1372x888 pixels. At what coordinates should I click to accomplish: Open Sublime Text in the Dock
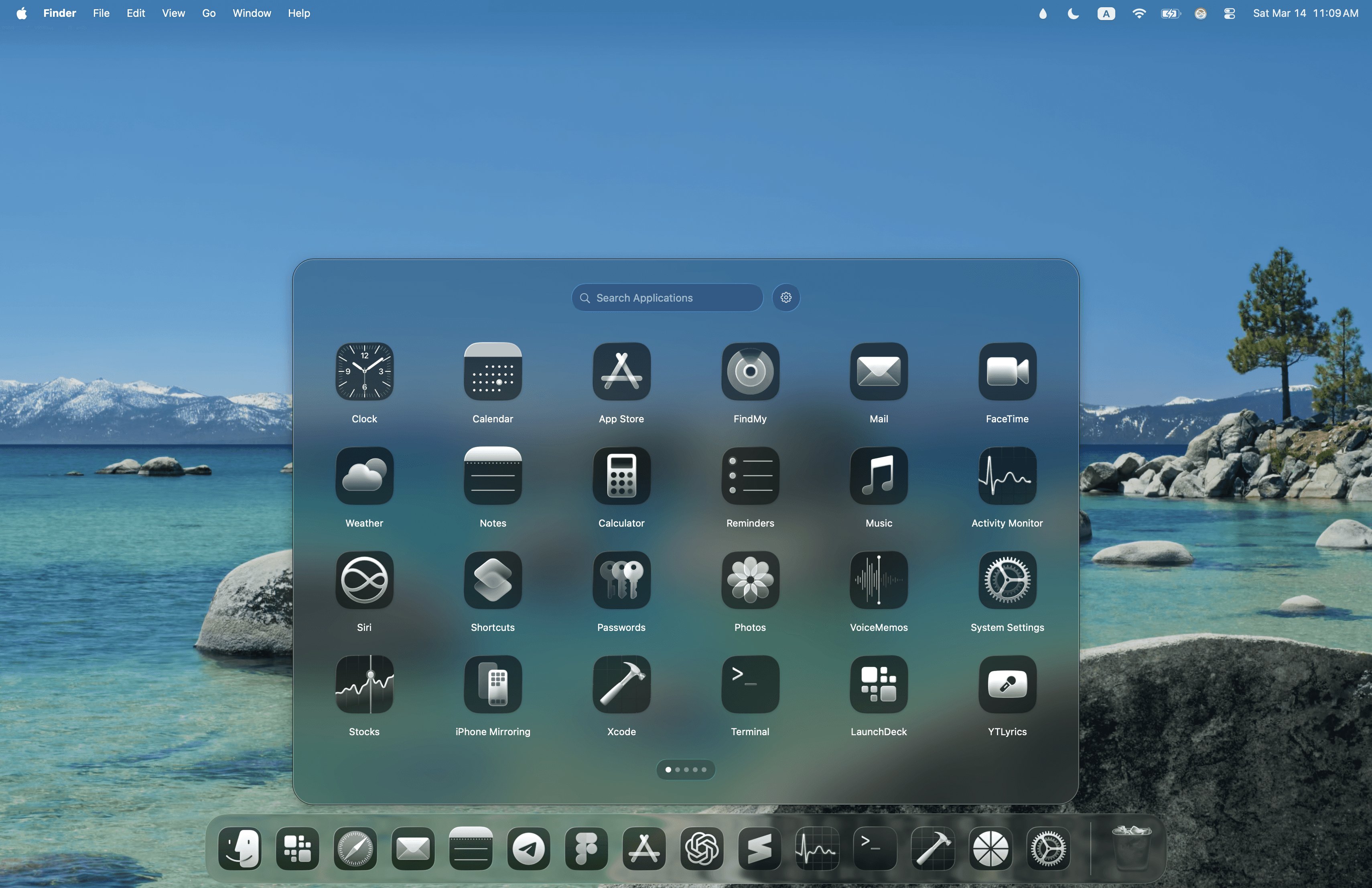[760, 848]
